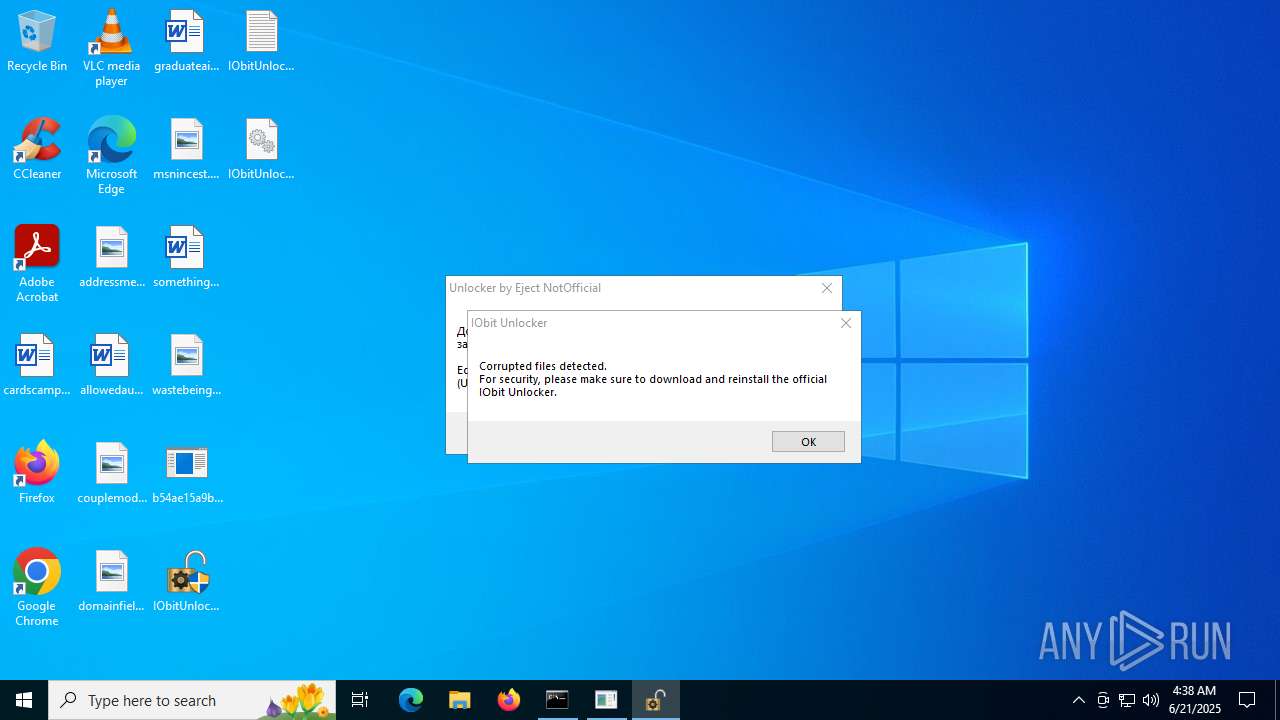
Task: Select the graduateai Word document icon
Action: click(186, 42)
